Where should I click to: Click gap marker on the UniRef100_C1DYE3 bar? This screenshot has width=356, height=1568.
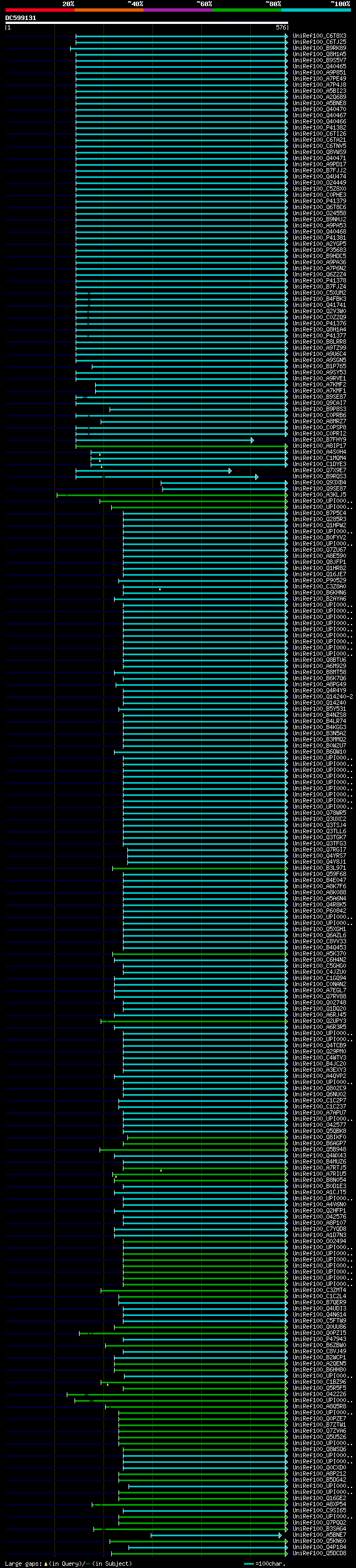[x=102, y=466]
